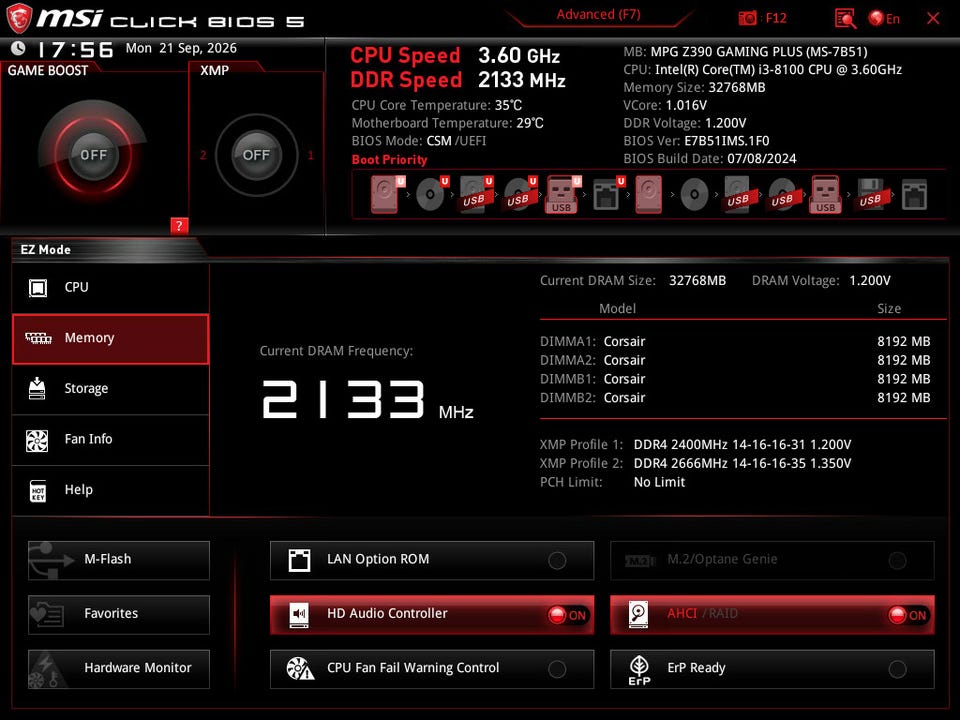Select the legacy hard disk boot icon without U badge

coord(648,194)
